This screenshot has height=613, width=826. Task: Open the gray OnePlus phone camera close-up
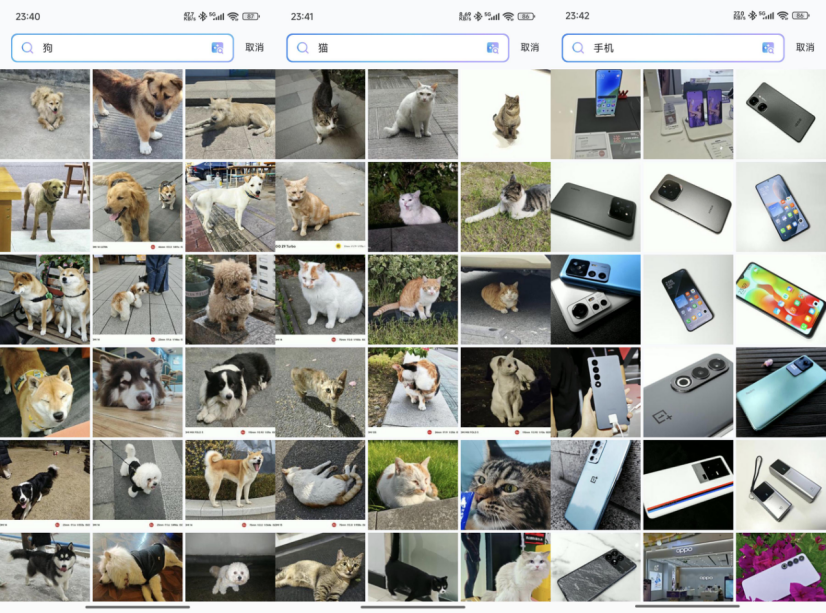coord(688,392)
